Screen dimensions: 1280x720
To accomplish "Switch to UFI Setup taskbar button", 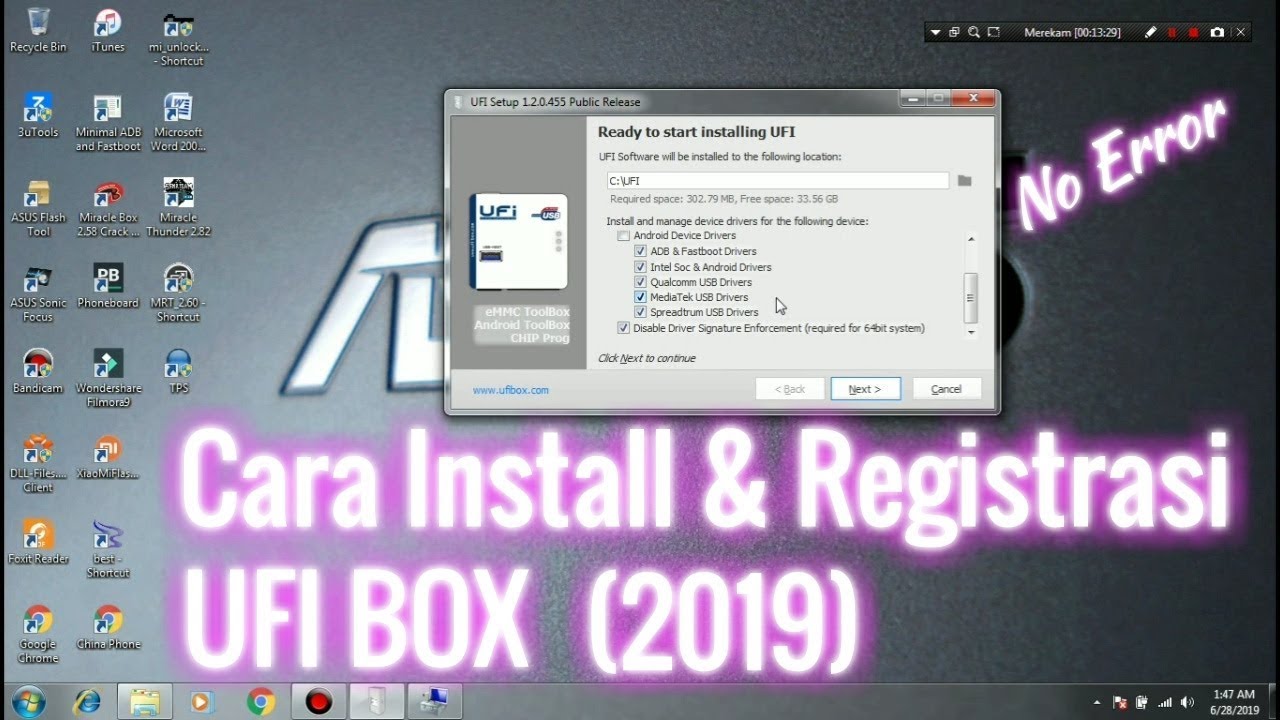I will 376,702.
